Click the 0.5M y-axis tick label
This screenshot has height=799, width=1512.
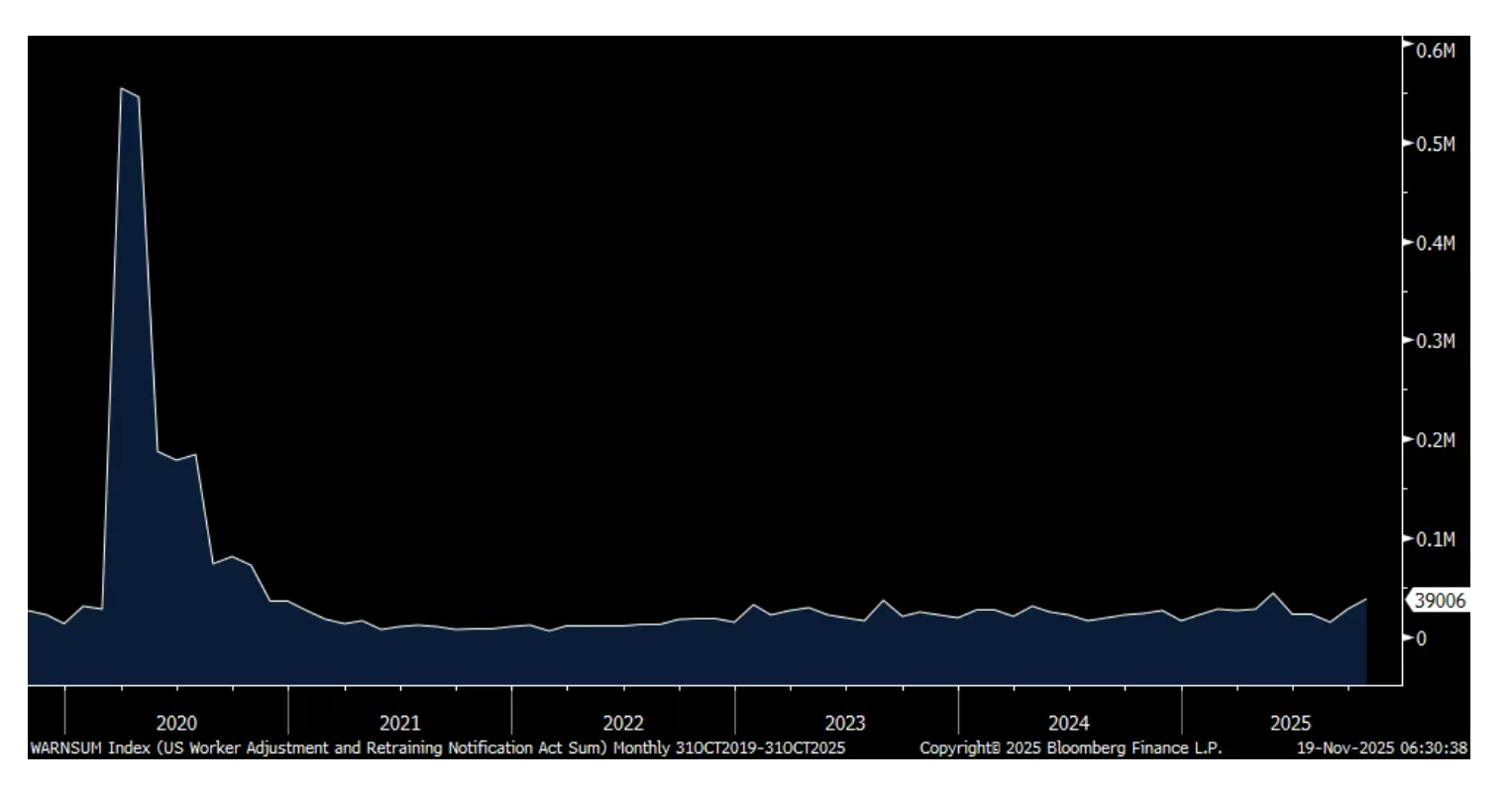tap(1435, 144)
